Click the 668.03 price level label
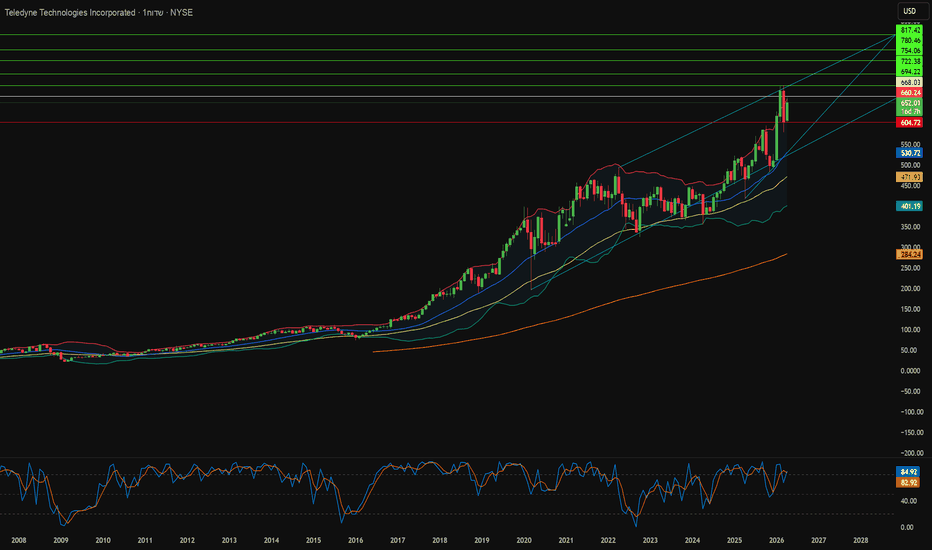Viewport: 932px width, 550px height. [x=910, y=83]
